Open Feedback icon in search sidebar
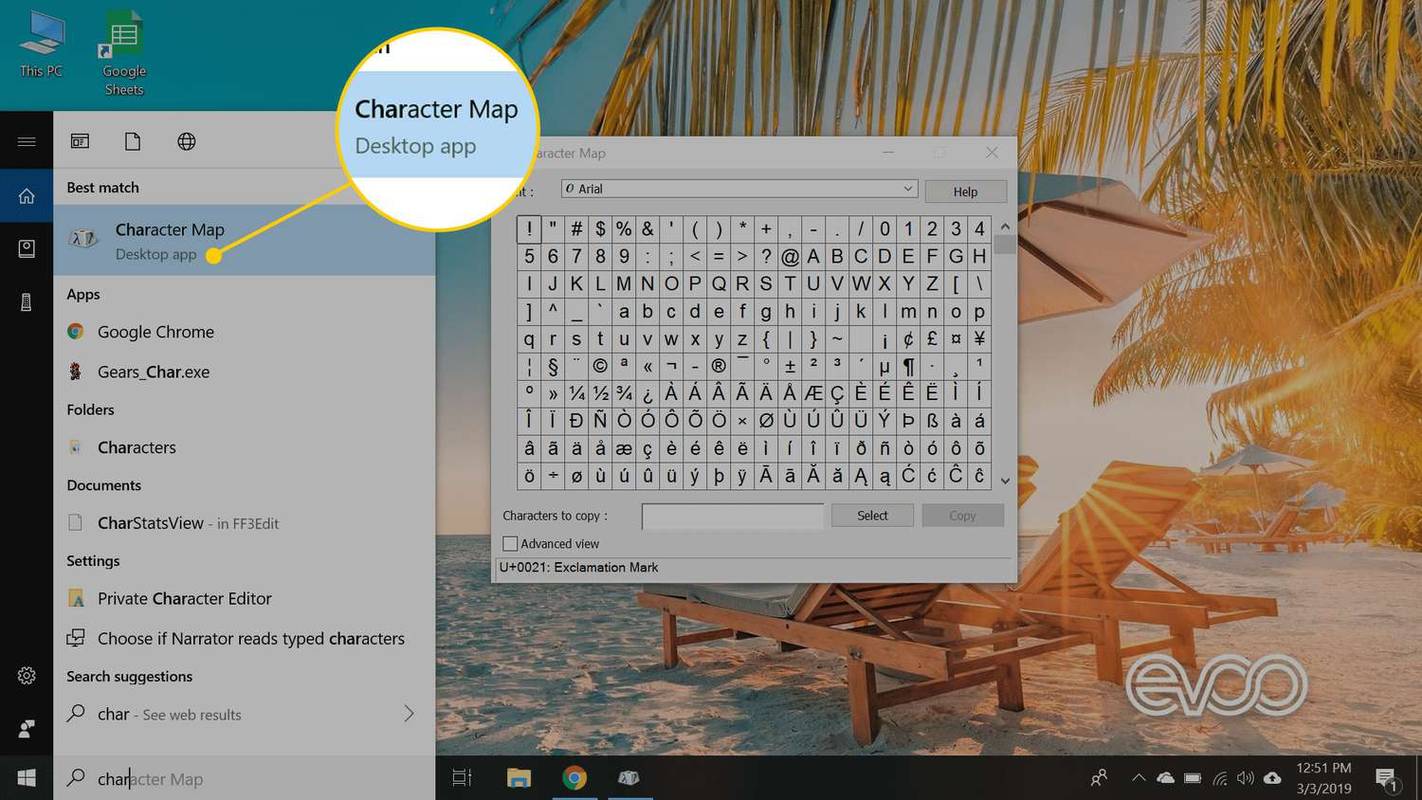 27,728
